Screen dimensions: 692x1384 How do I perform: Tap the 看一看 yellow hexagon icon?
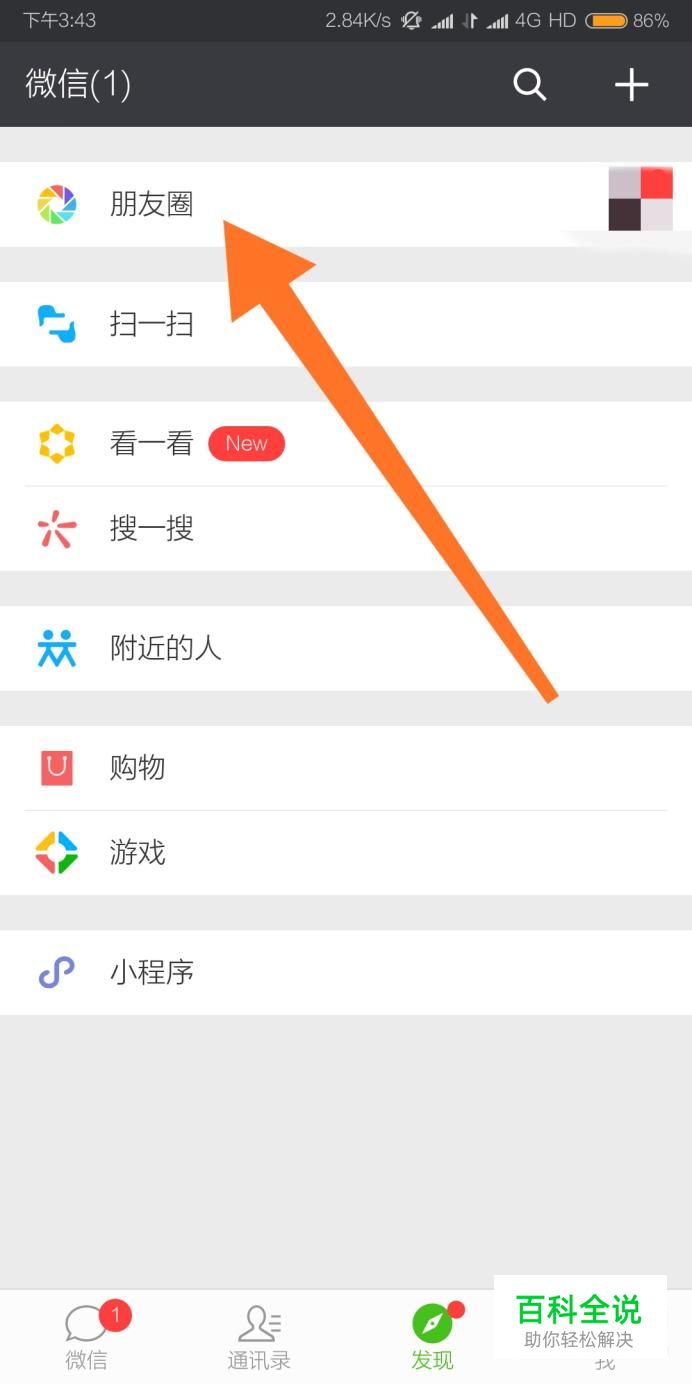point(57,444)
